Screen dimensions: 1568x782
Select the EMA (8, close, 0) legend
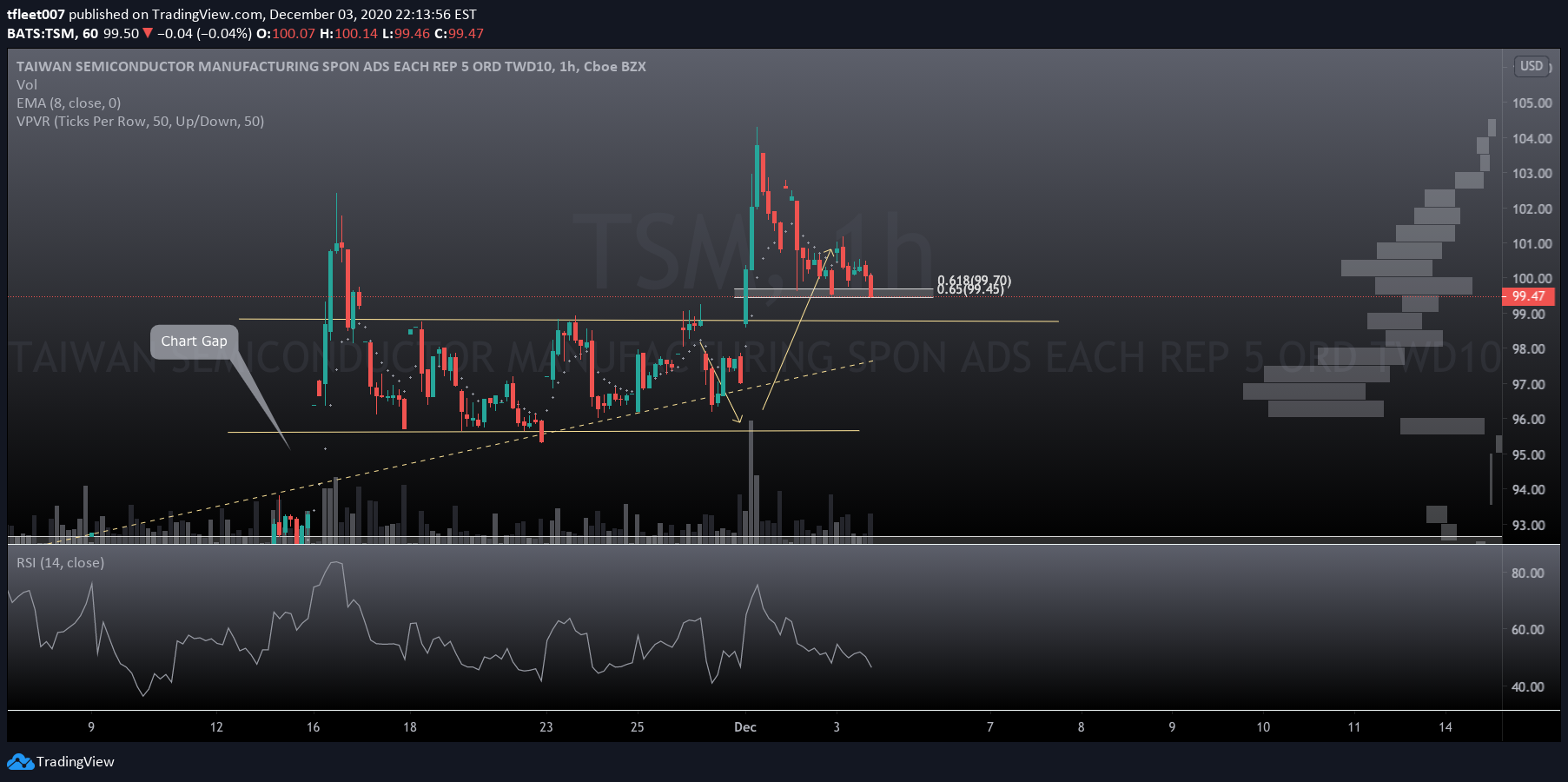coord(69,103)
